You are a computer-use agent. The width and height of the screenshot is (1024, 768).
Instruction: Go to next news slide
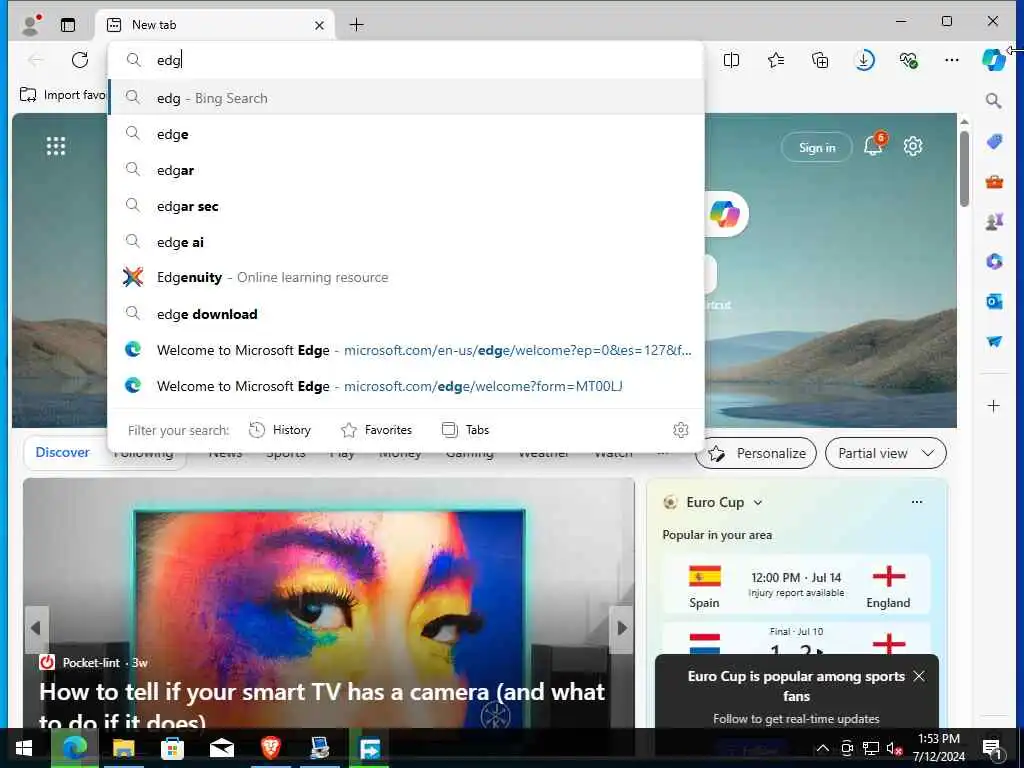622,628
